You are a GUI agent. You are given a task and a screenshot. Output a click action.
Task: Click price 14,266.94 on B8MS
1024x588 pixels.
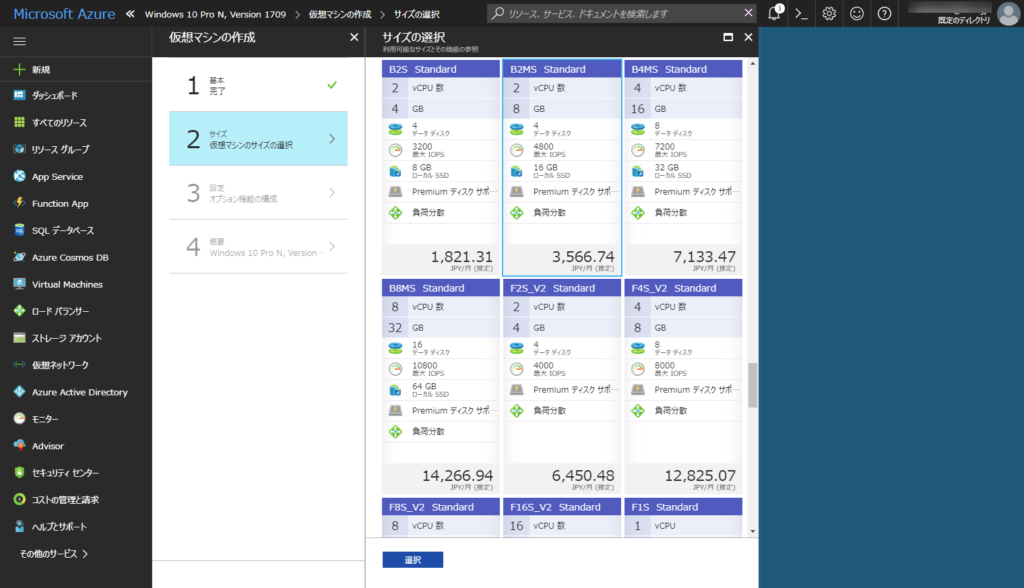(457, 476)
